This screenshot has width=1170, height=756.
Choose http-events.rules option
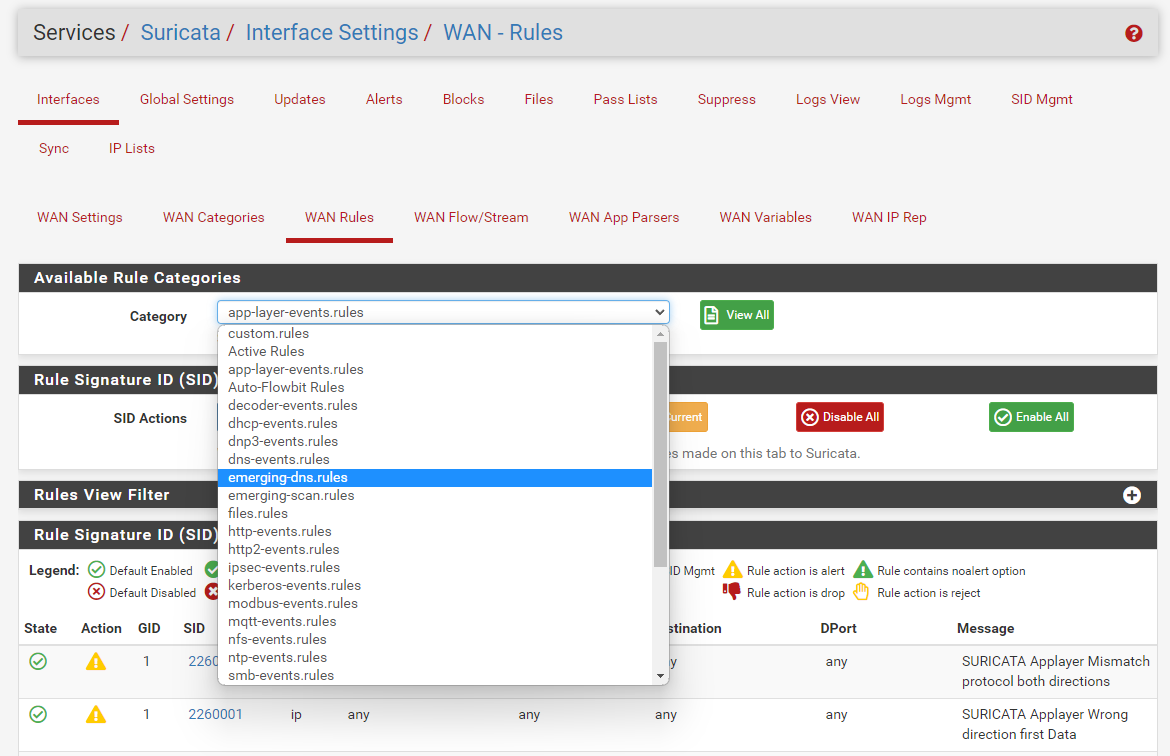435,531
